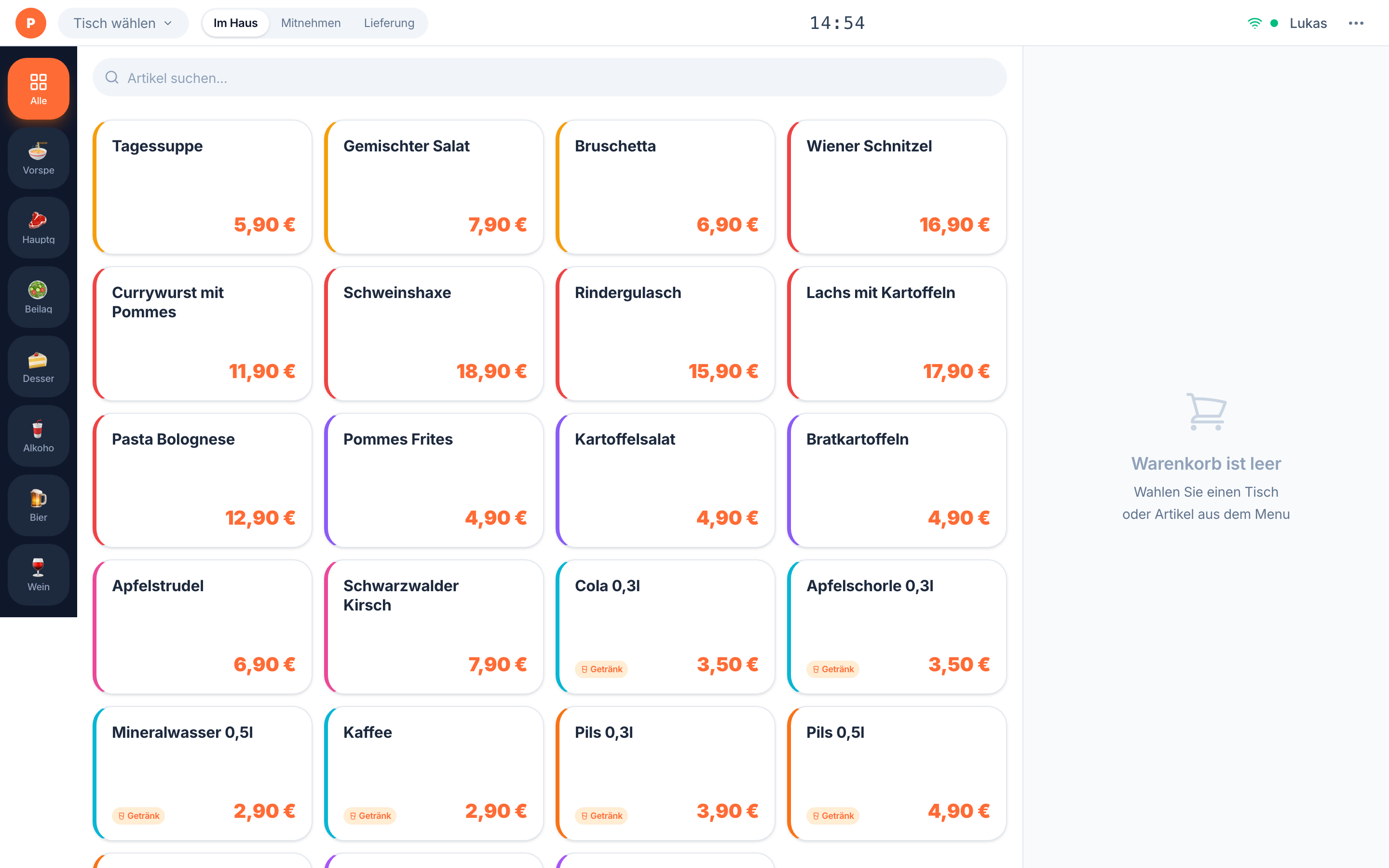Viewport: 1389px width, 868px height.
Task: Click the green online status dot
Action: tap(1274, 23)
